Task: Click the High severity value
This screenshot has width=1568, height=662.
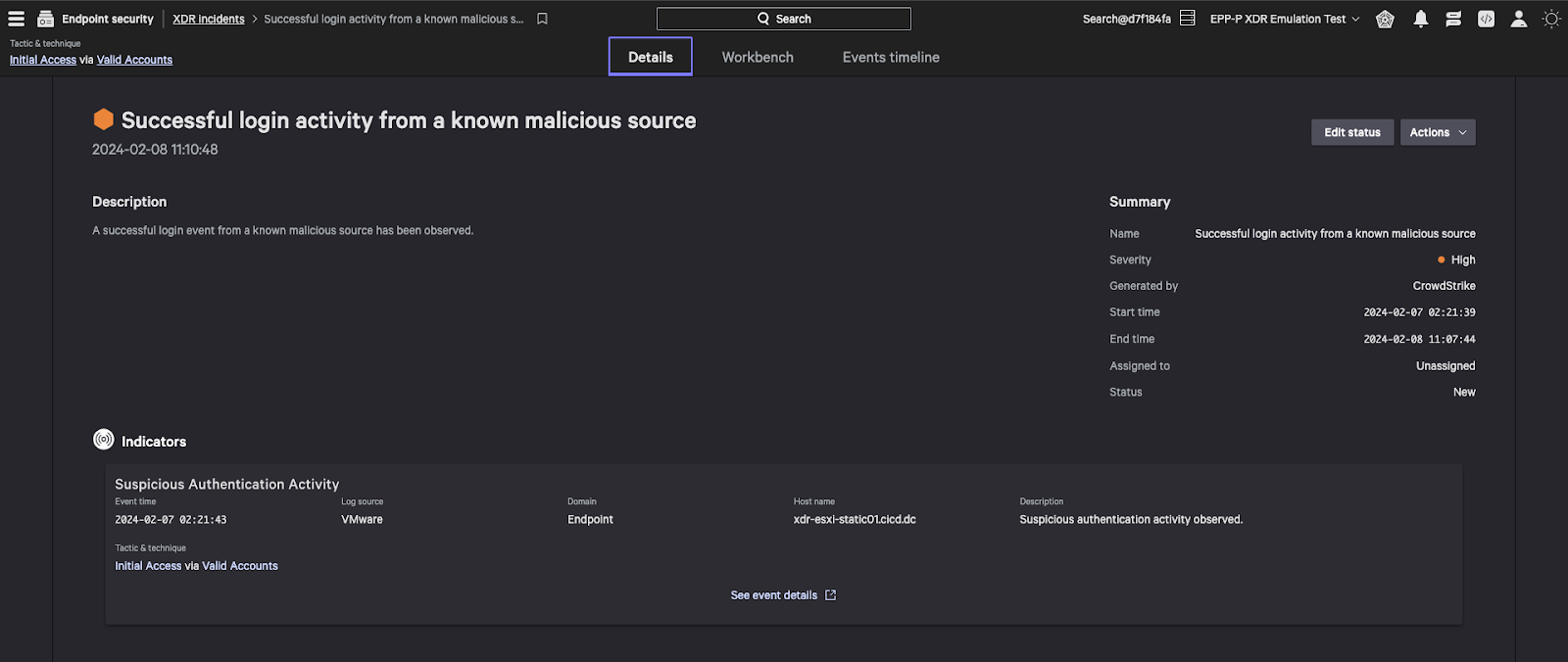Action: pos(1463,260)
